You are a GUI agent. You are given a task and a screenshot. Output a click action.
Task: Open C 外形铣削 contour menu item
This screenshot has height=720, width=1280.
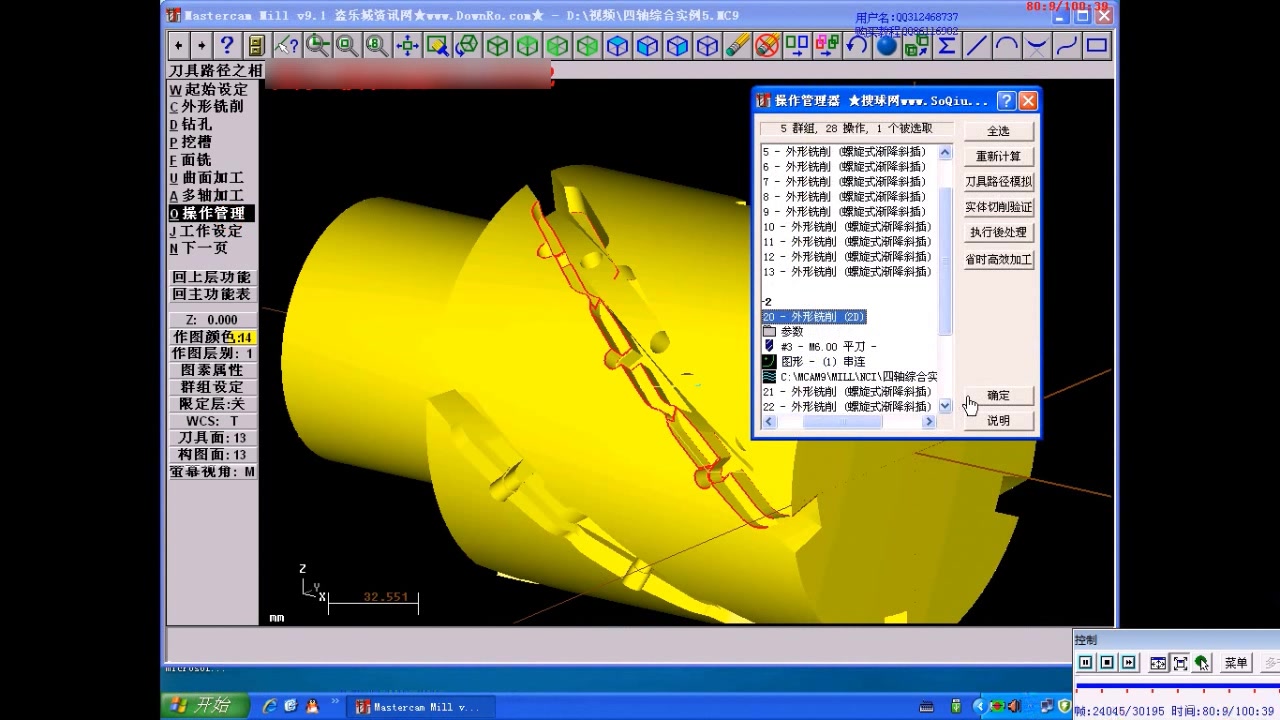pyautogui.click(x=206, y=106)
